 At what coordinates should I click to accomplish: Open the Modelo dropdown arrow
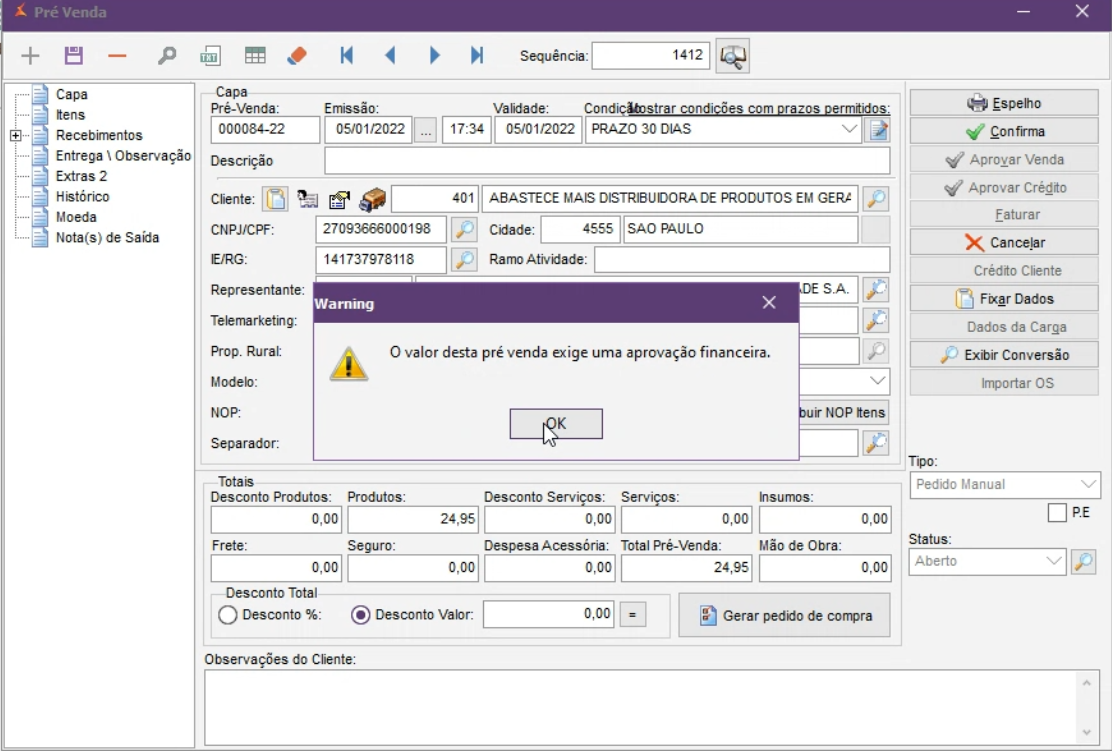877,382
